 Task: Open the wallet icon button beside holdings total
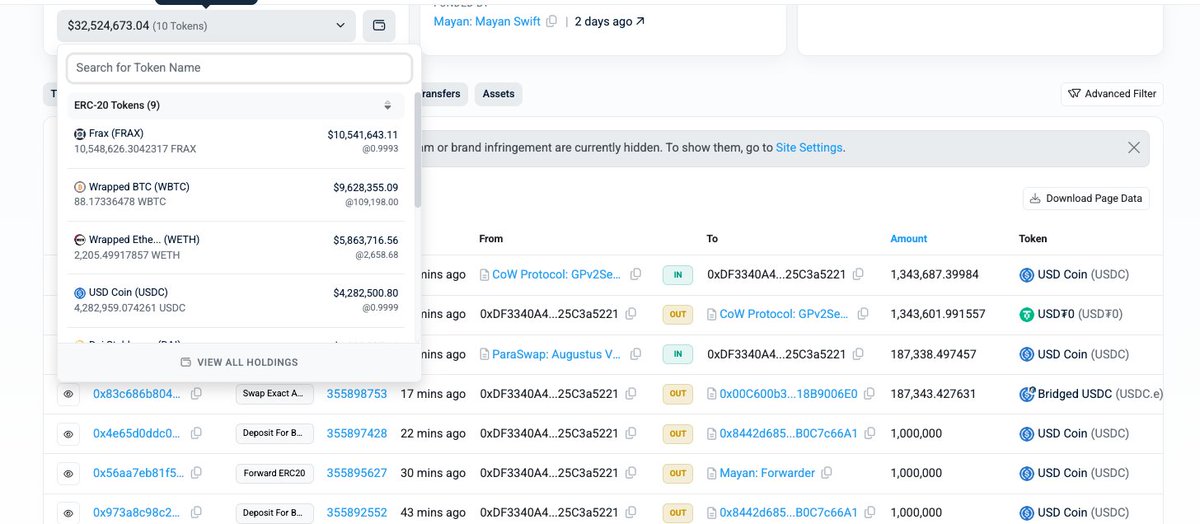tap(379, 26)
